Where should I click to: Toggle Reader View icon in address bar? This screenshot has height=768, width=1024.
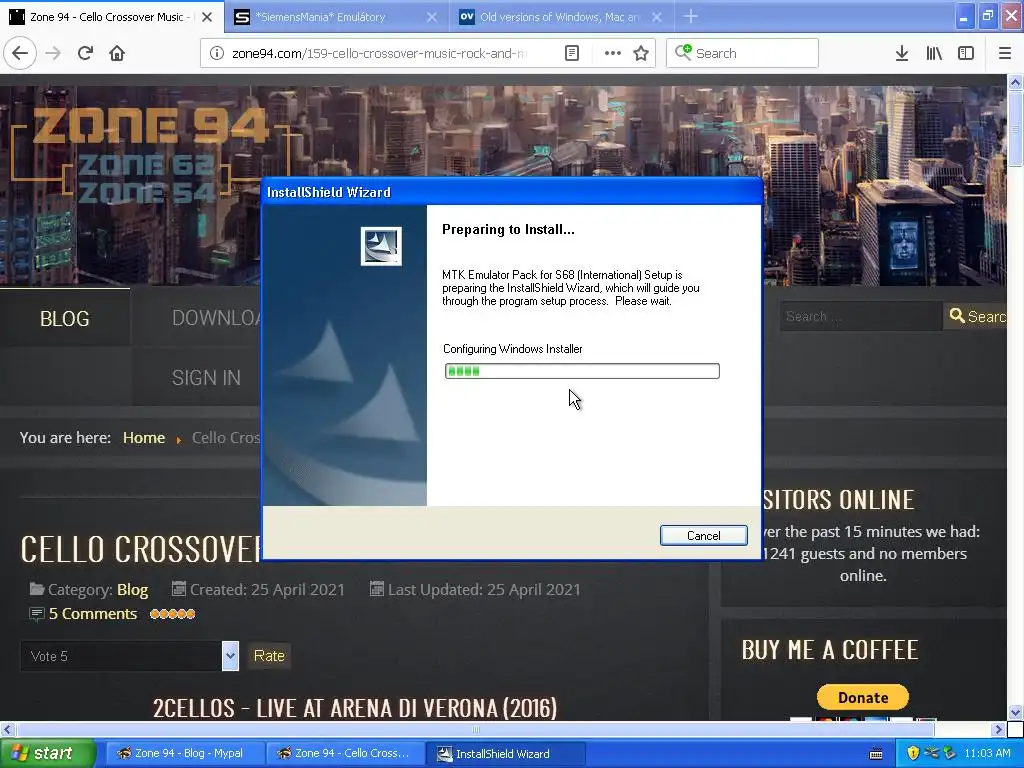point(572,53)
